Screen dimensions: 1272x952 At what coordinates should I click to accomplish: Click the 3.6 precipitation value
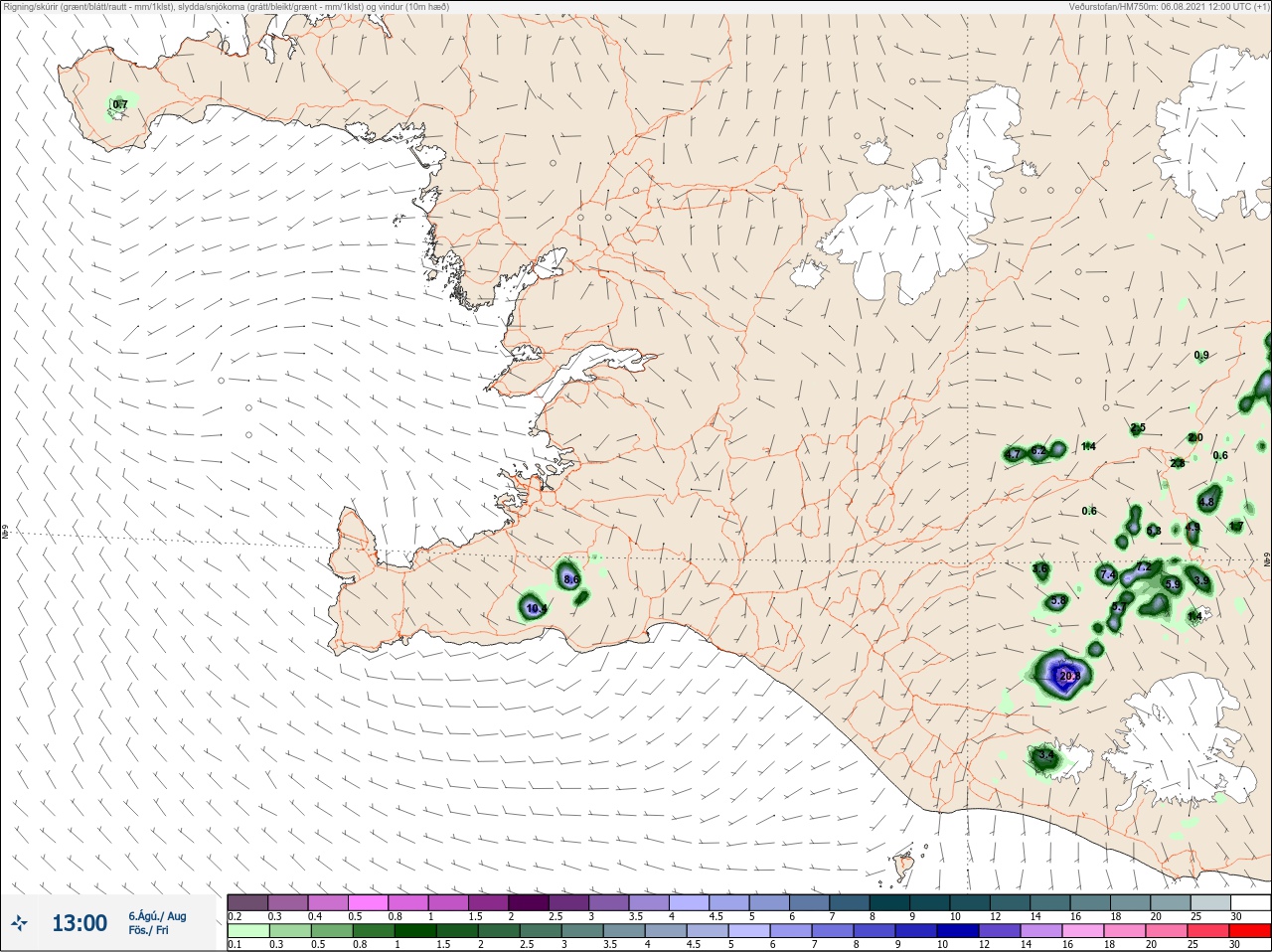pos(1040,569)
